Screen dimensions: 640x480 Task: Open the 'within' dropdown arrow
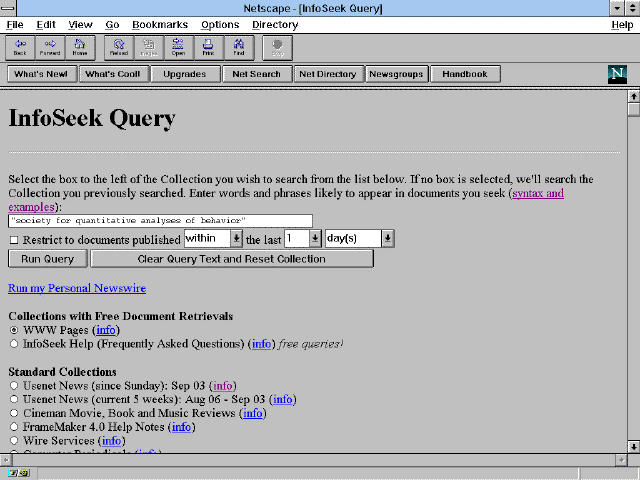(236, 238)
